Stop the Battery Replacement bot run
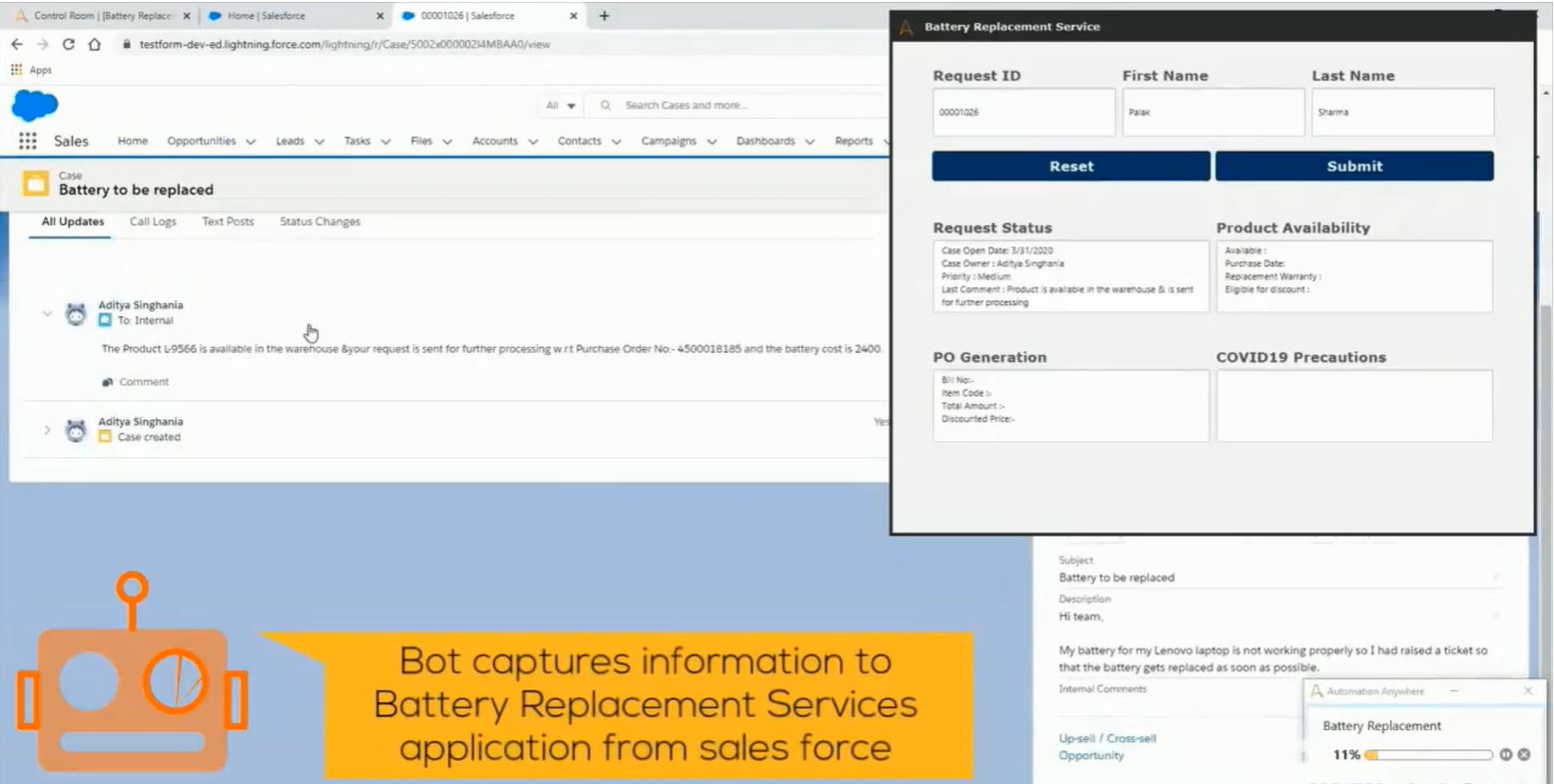The image size is (1554, 784). tap(1524, 755)
